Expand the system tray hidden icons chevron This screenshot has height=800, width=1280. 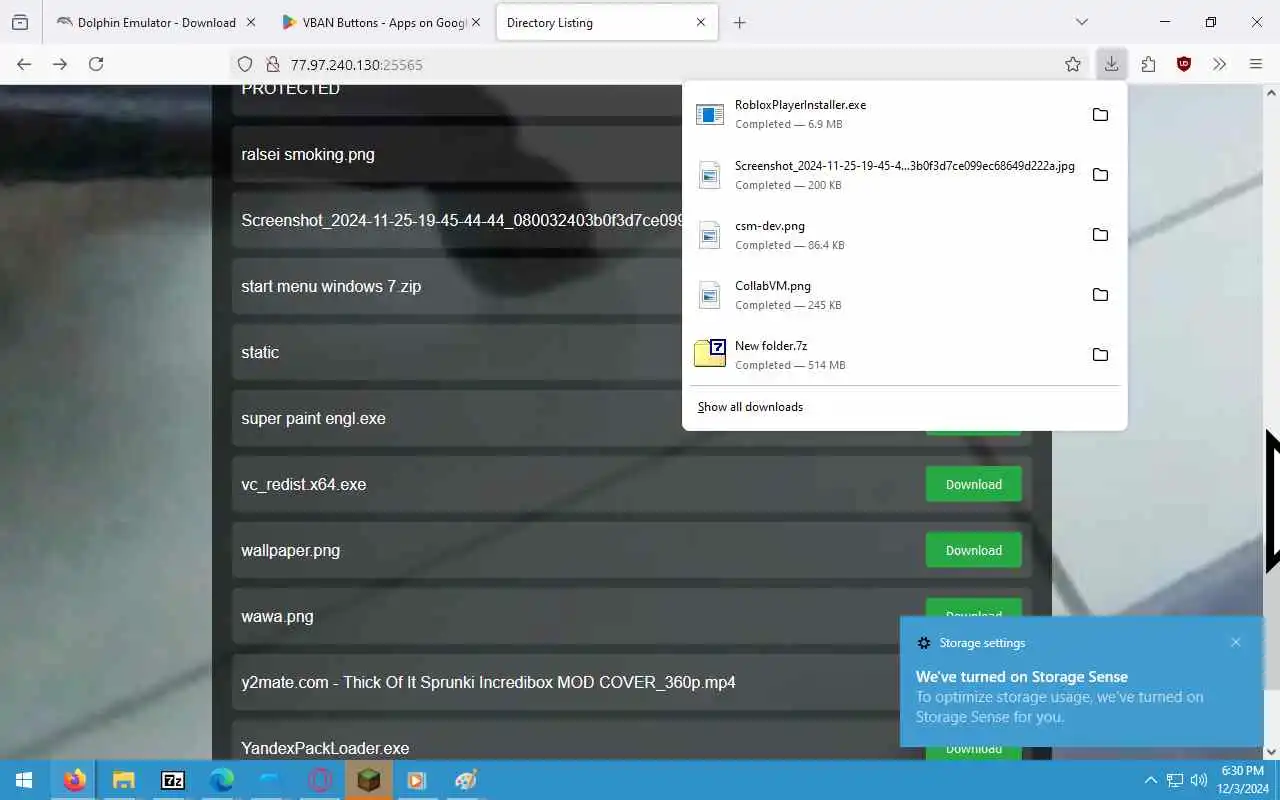pos(1150,780)
